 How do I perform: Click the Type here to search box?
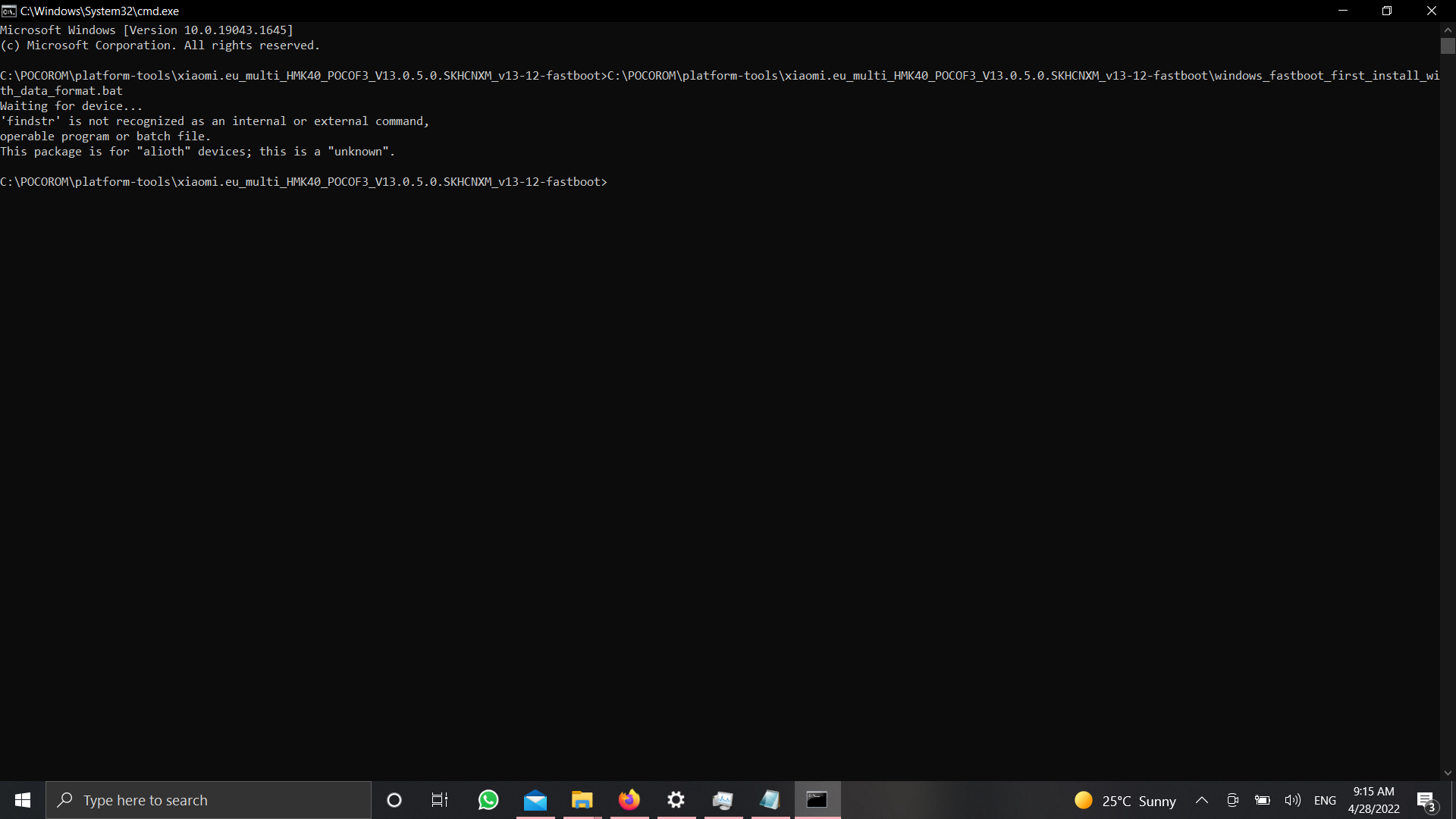[209, 800]
